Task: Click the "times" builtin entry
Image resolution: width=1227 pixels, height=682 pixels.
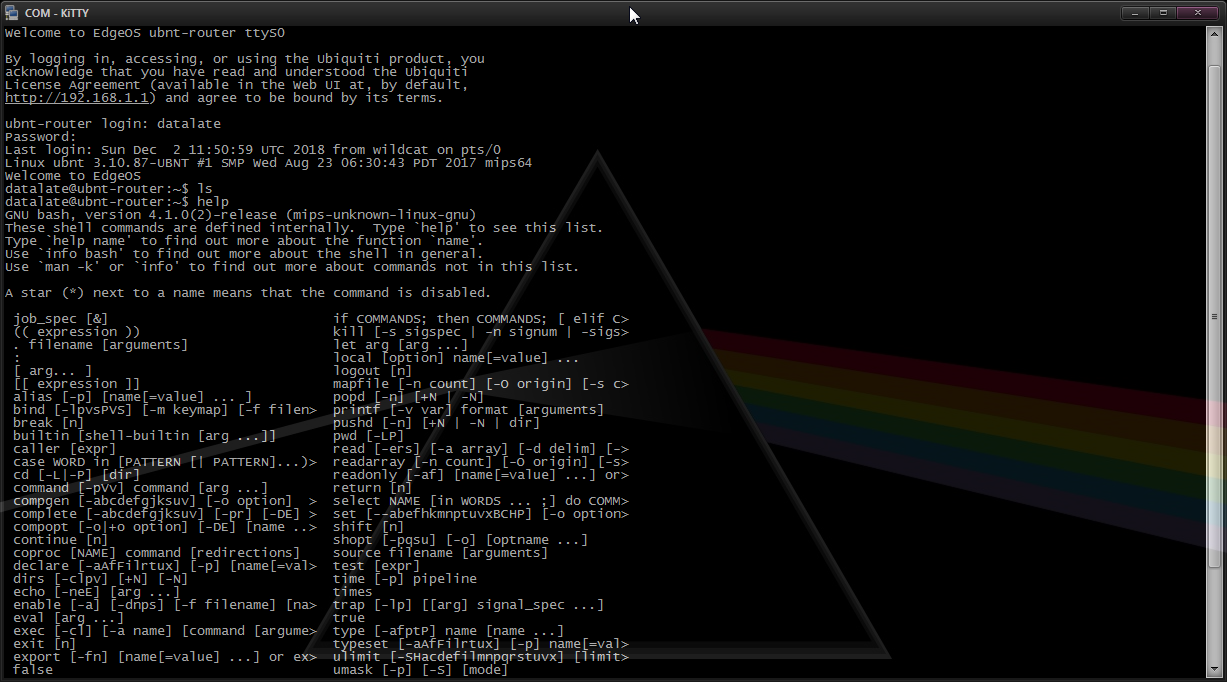Action: 352,592
